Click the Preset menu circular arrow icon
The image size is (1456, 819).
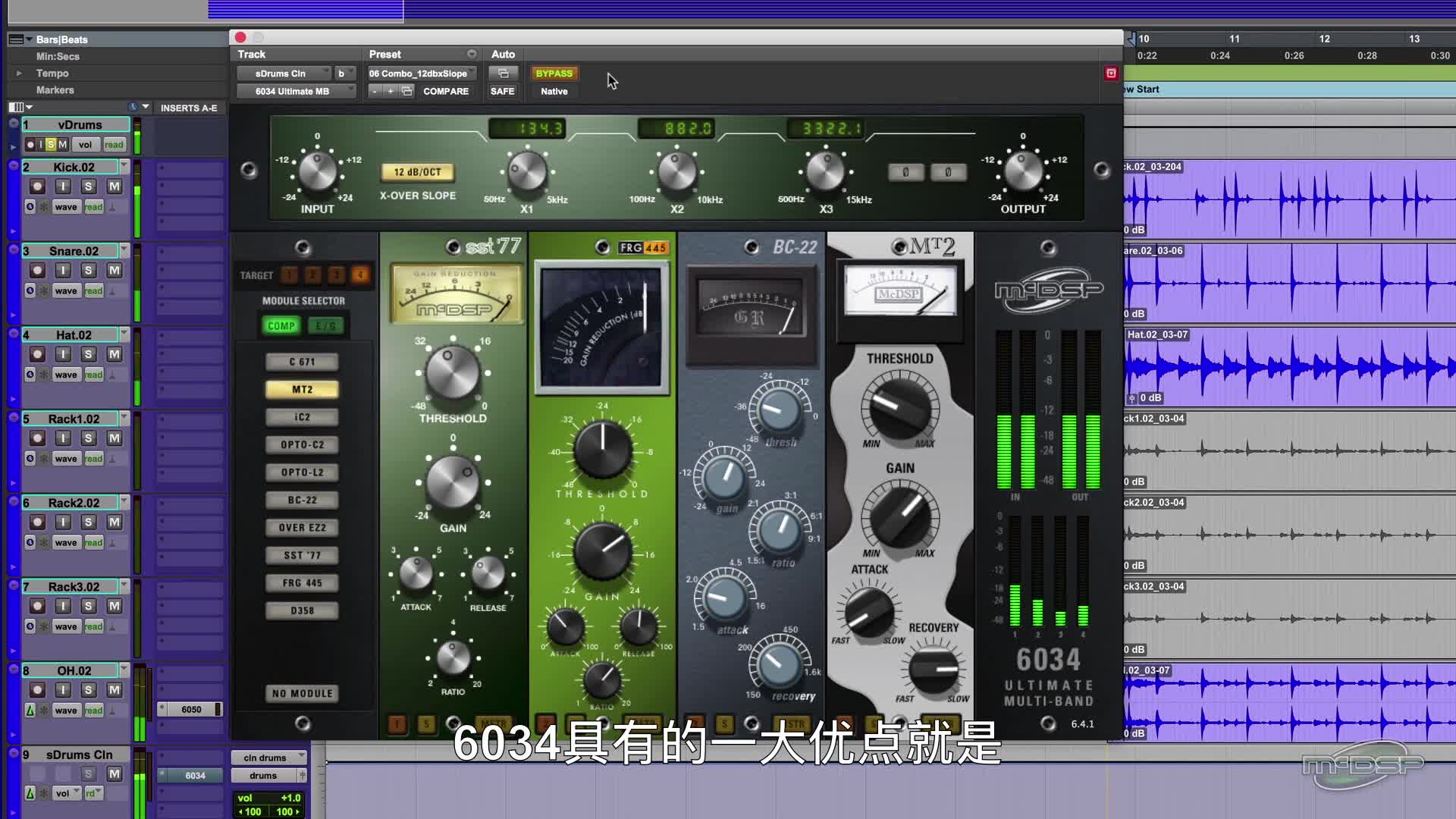[x=472, y=55]
